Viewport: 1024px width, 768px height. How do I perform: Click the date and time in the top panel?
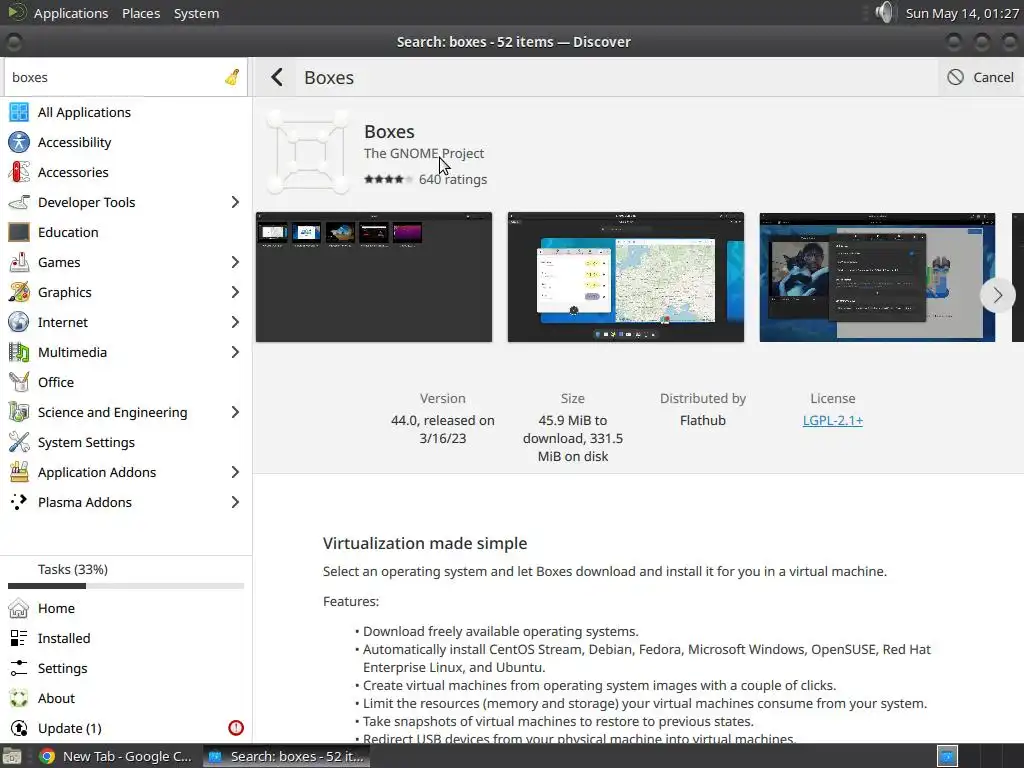pos(962,13)
